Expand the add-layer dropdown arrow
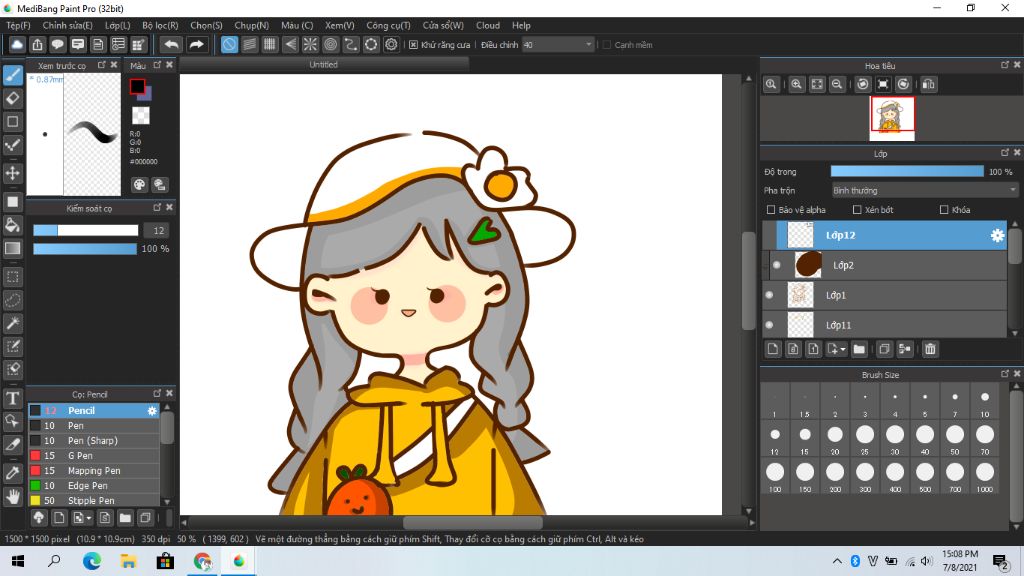Screen dimensions: 1024x576 point(842,349)
